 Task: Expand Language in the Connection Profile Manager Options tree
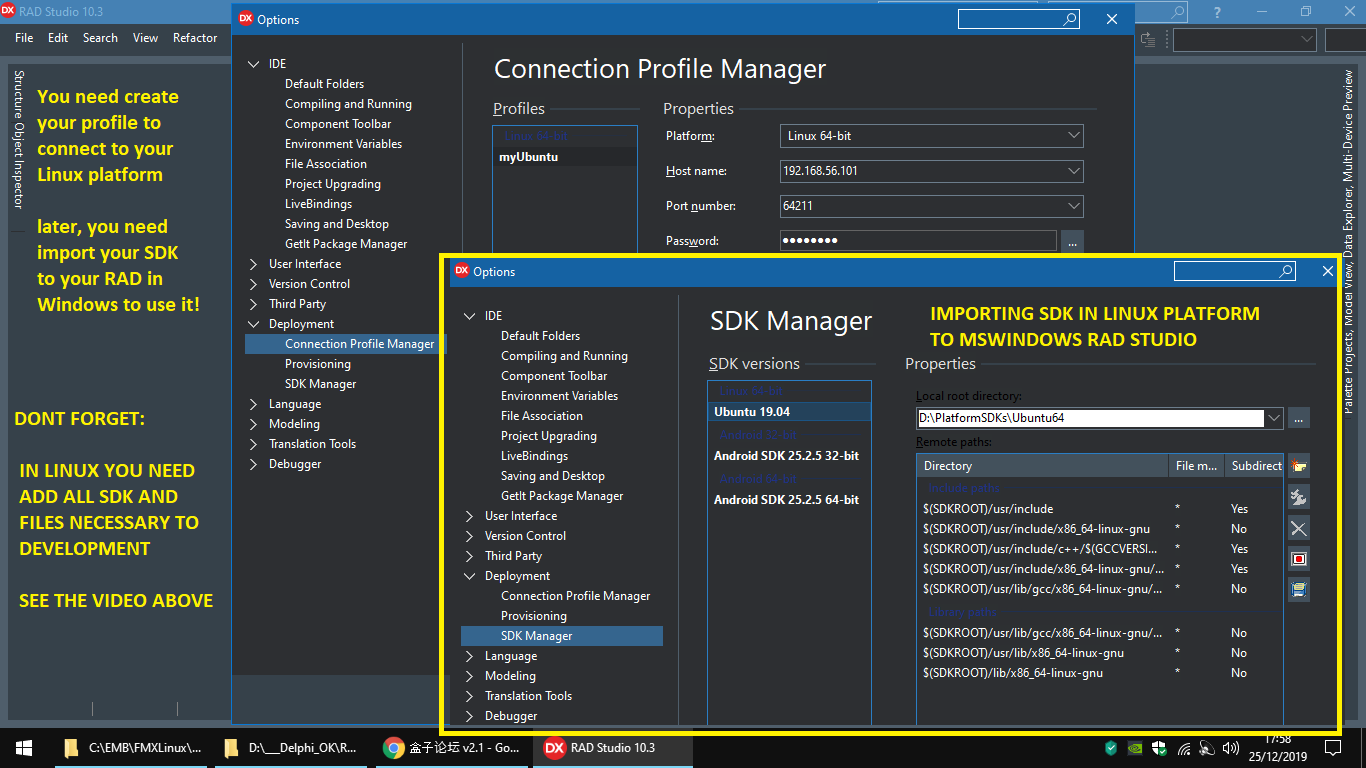coord(254,404)
